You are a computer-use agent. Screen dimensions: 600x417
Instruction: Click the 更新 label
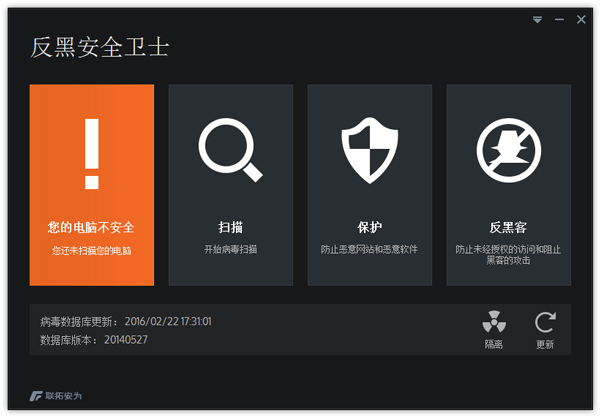pos(545,344)
